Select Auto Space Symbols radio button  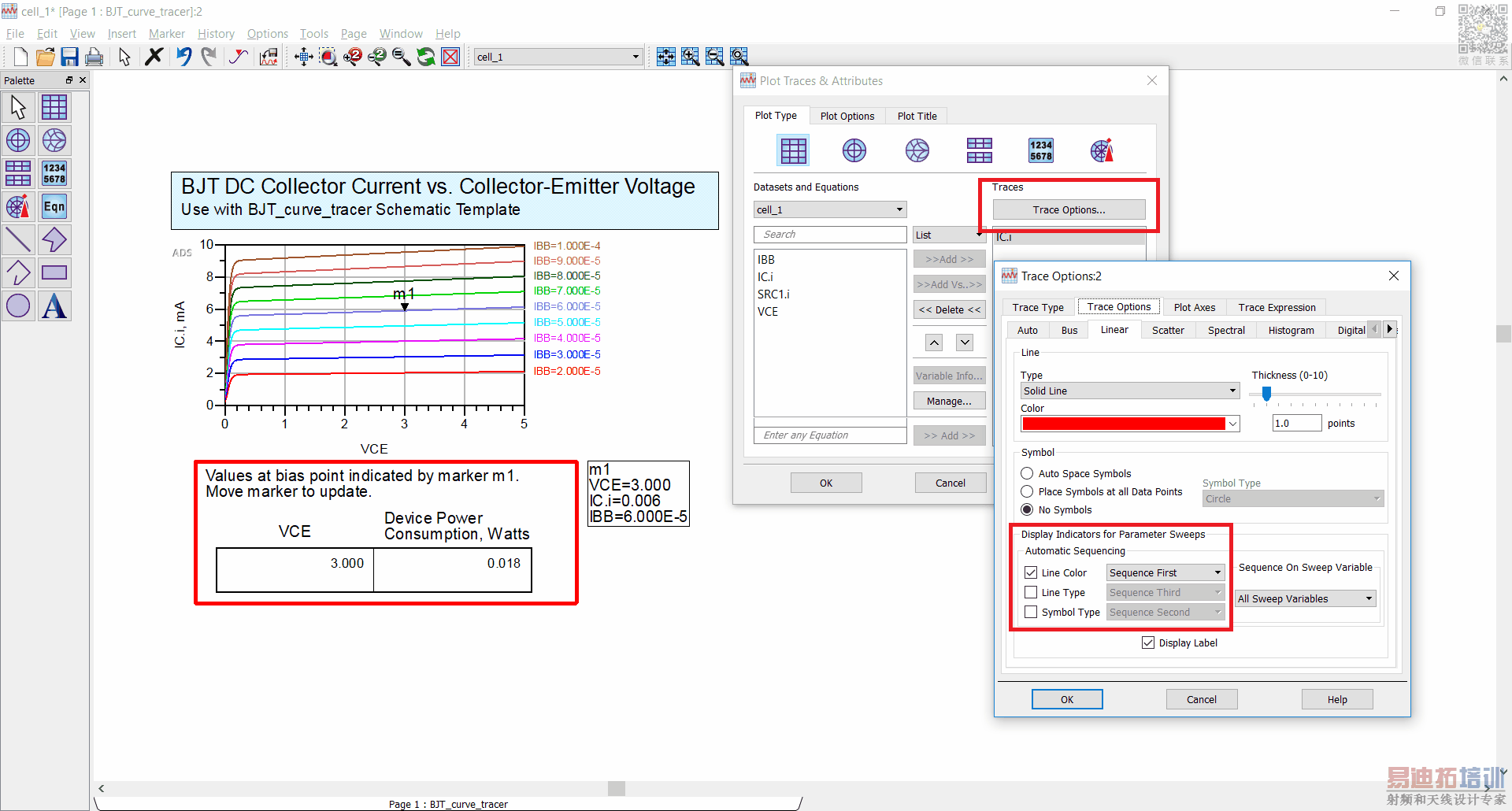[x=1027, y=473]
